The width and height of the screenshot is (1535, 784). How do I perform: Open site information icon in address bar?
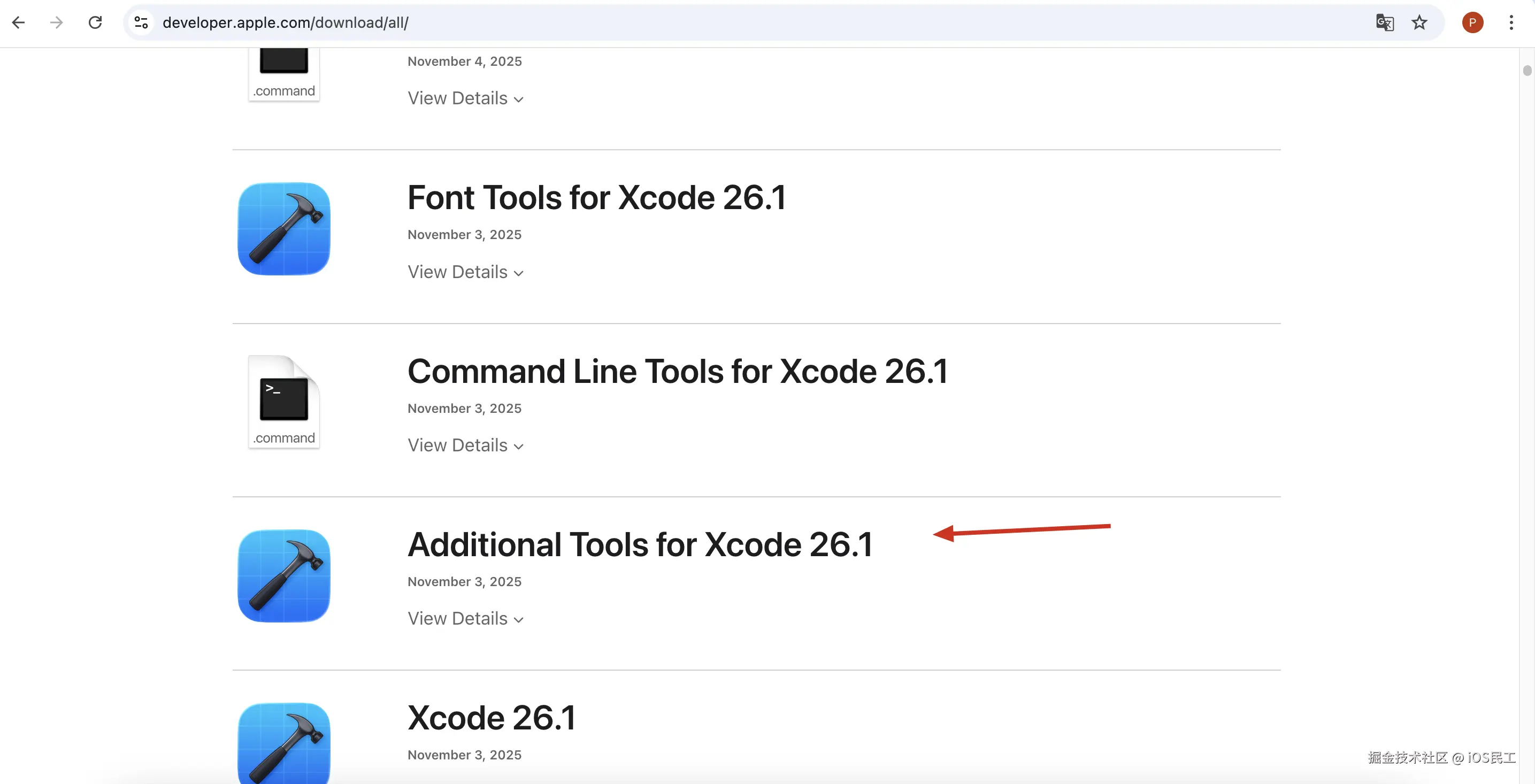click(x=141, y=22)
